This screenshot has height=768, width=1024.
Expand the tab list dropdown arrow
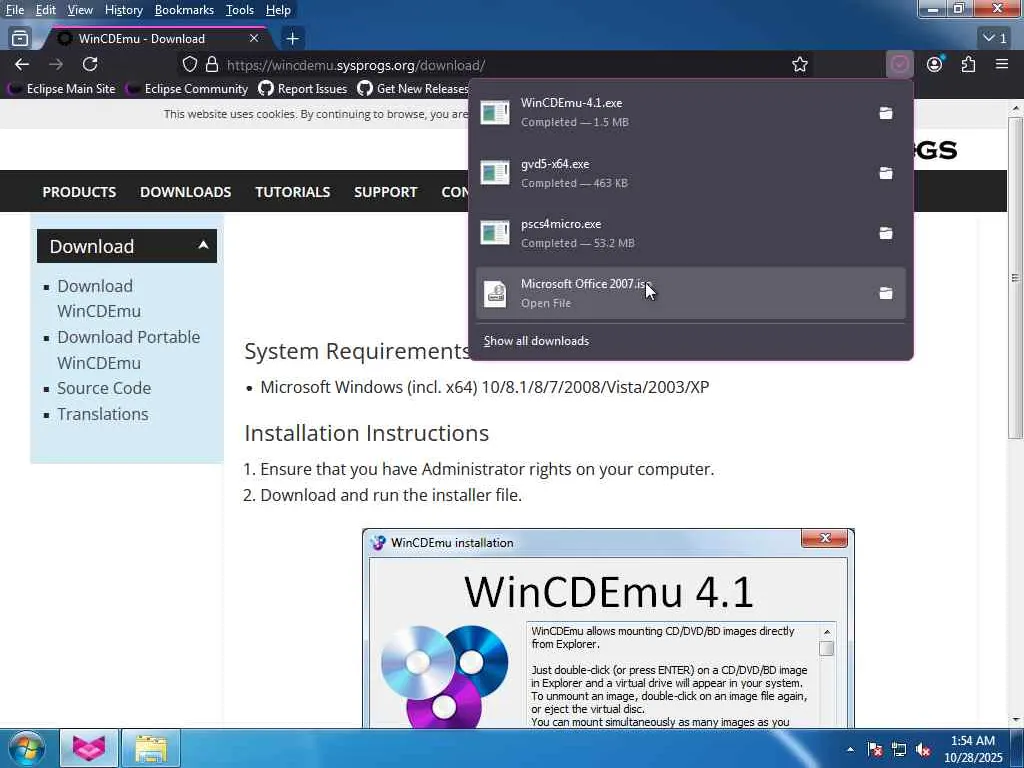pyautogui.click(x=995, y=39)
